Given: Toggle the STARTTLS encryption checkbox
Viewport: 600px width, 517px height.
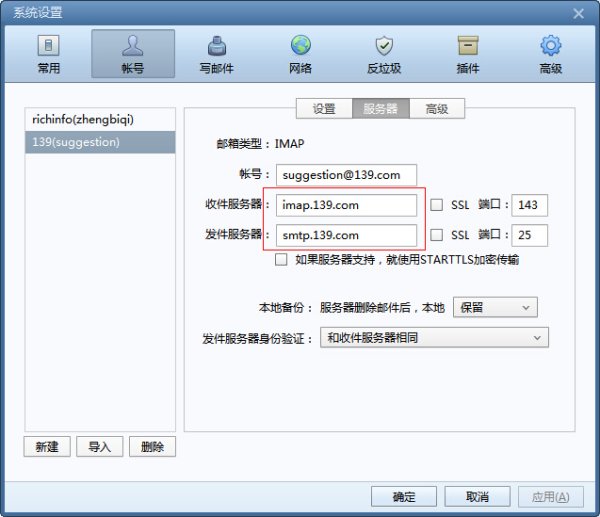Looking at the screenshot, I should click(281, 259).
